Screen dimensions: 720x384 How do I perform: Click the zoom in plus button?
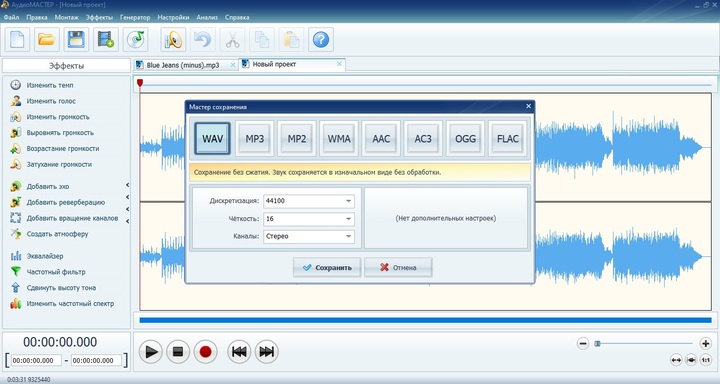click(705, 343)
